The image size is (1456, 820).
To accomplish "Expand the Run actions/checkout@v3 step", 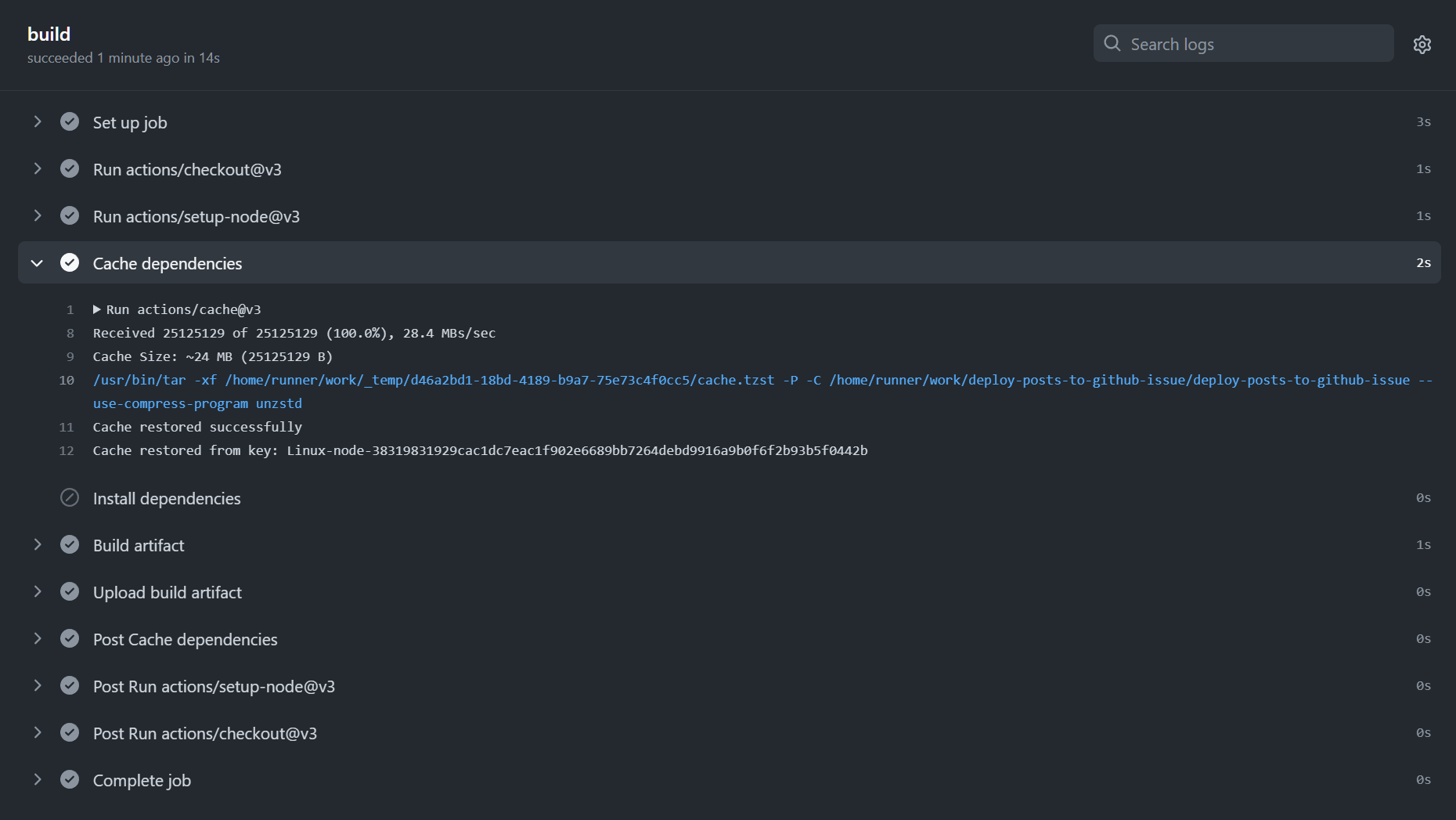I will click(36, 168).
